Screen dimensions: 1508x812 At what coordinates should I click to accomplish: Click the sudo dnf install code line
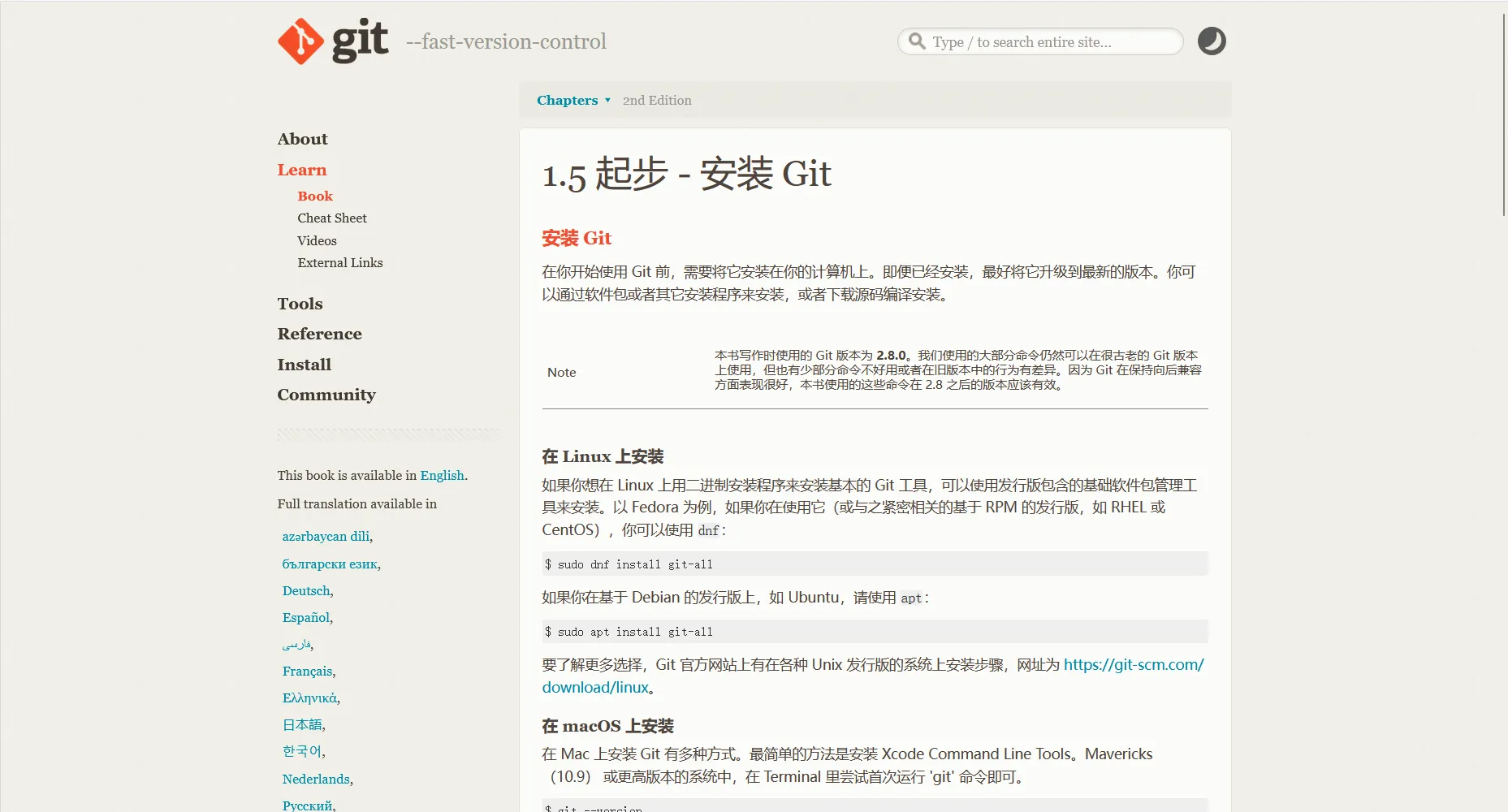point(875,564)
